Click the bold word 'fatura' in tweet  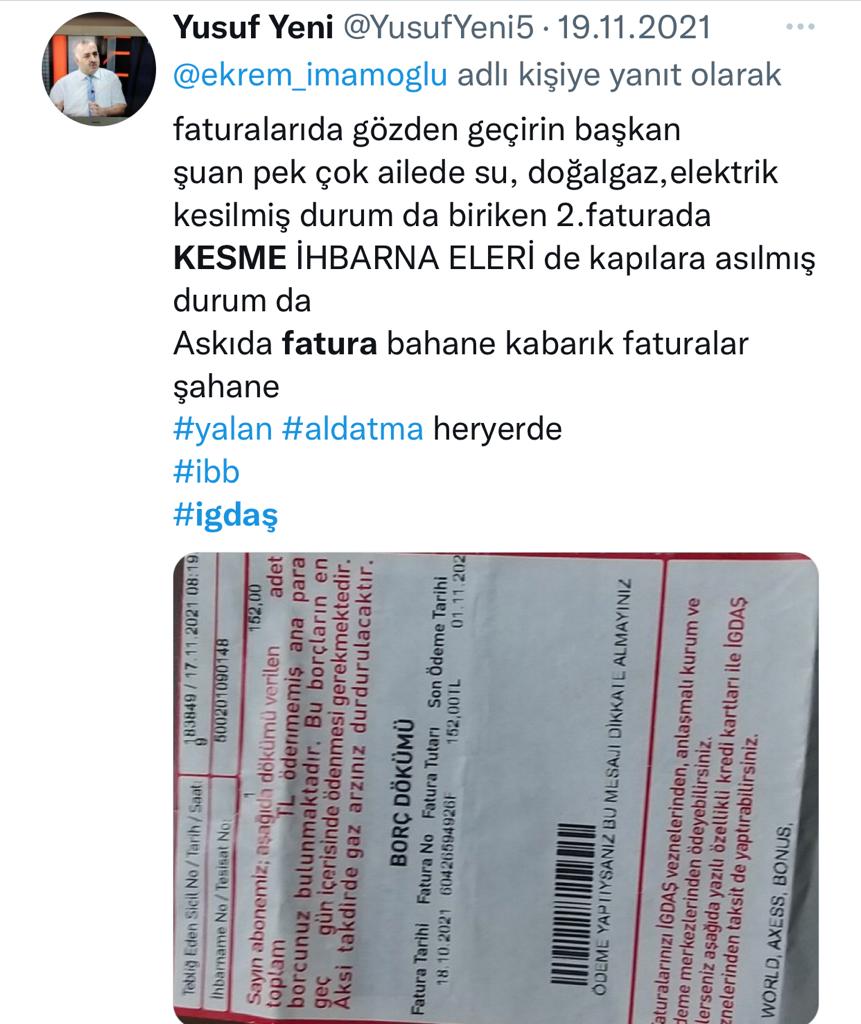click(x=329, y=344)
